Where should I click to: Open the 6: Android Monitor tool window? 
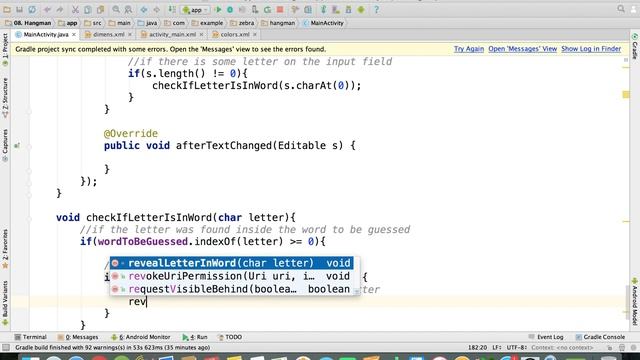coord(140,337)
